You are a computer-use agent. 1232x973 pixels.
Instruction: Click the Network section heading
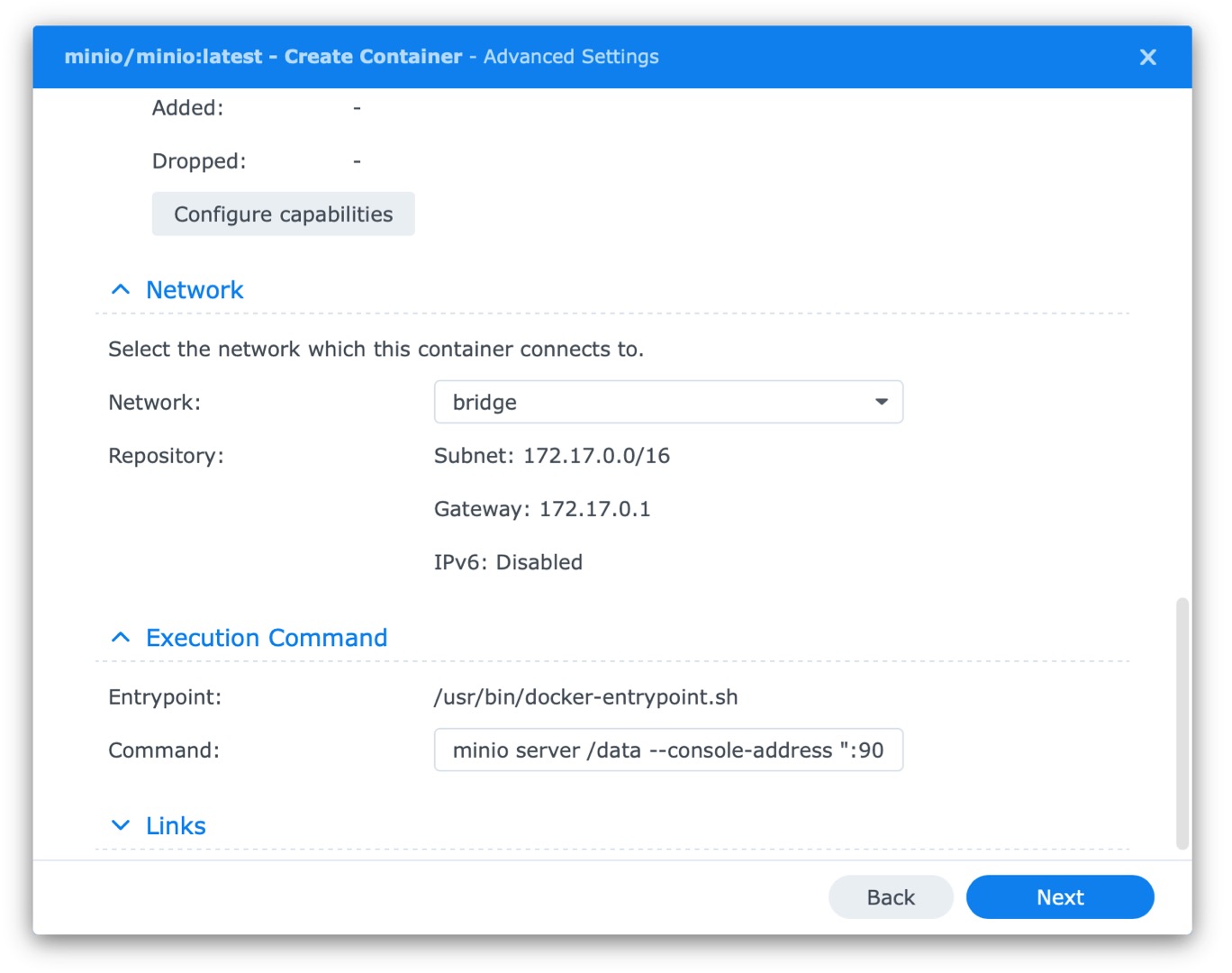[x=195, y=290]
